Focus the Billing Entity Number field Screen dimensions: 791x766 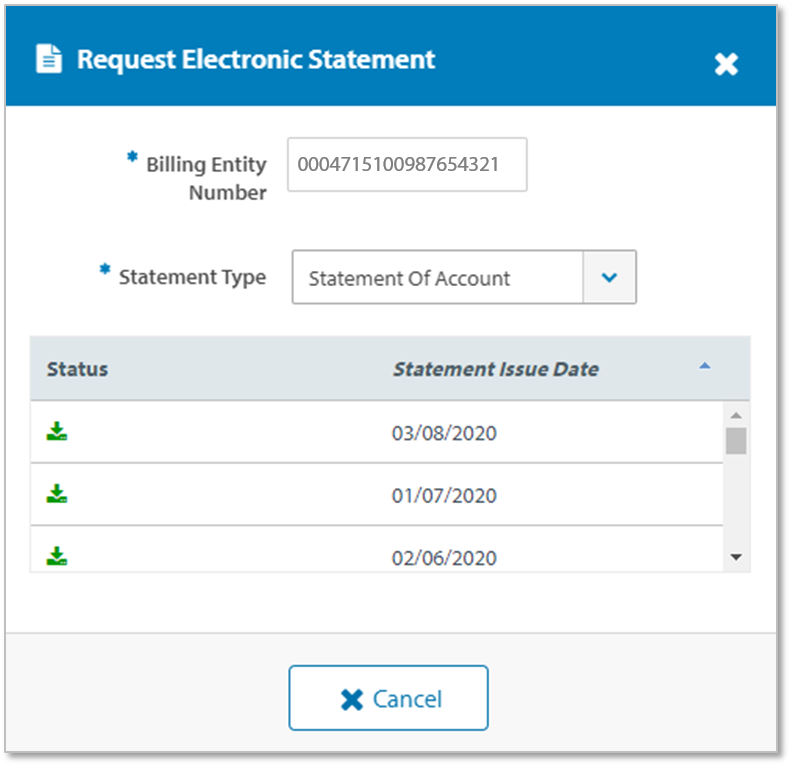(406, 165)
